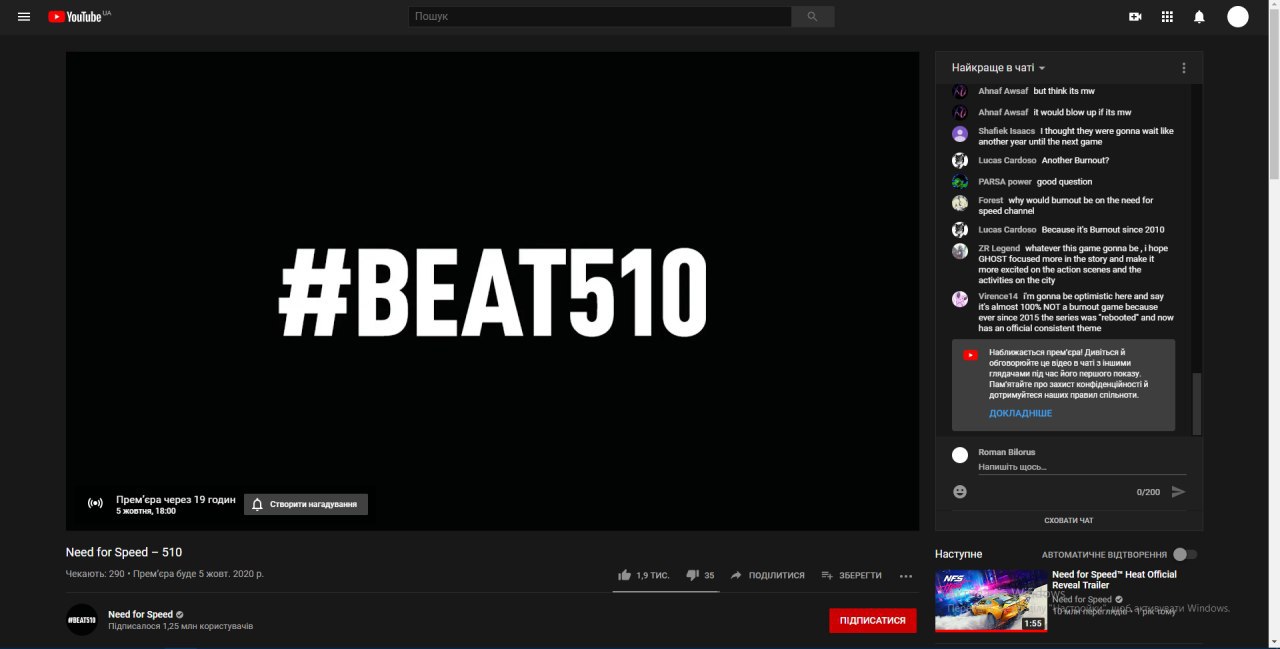Click the search magnifier button
This screenshot has width=1280, height=649.
click(812, 17)
